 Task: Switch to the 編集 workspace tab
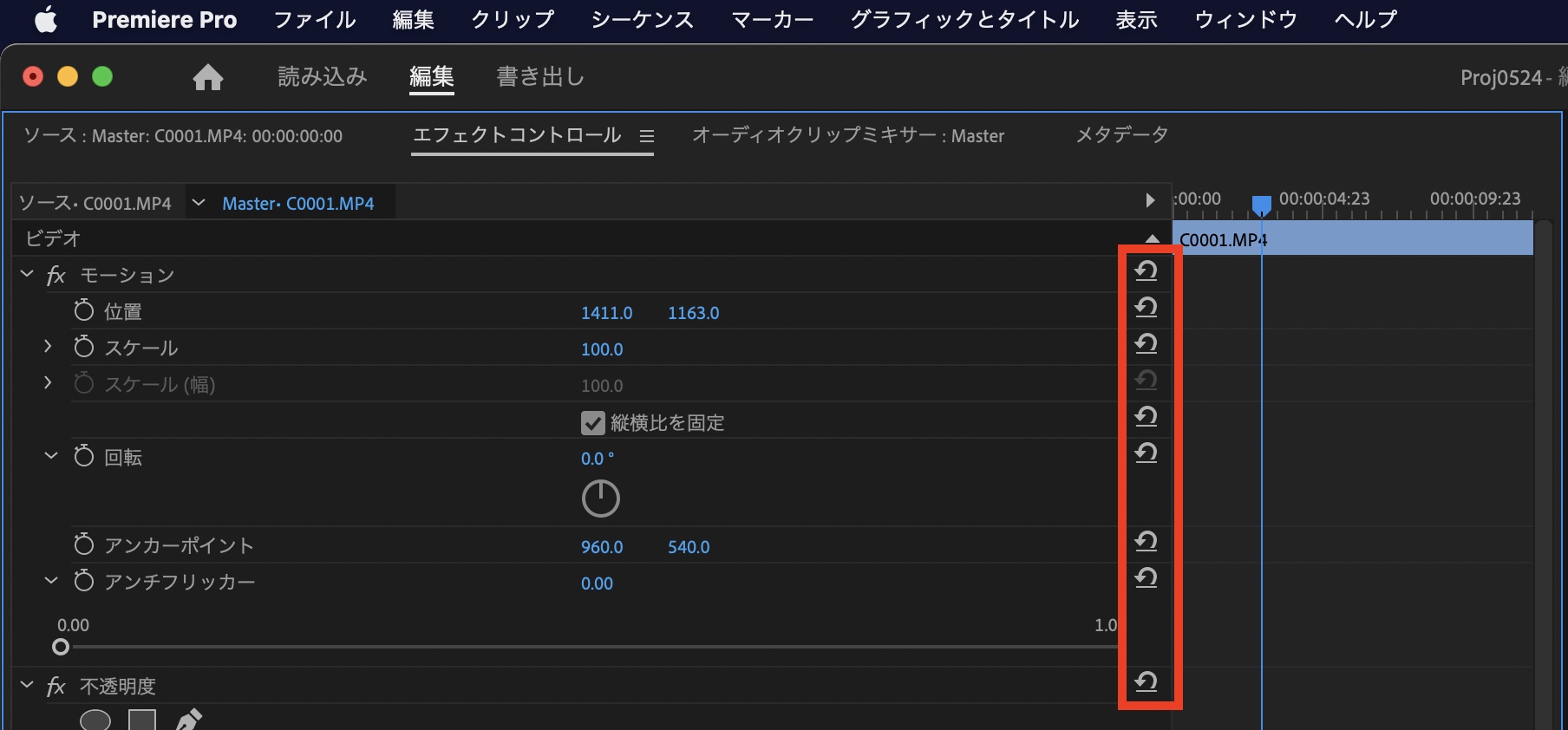point(432,77)
